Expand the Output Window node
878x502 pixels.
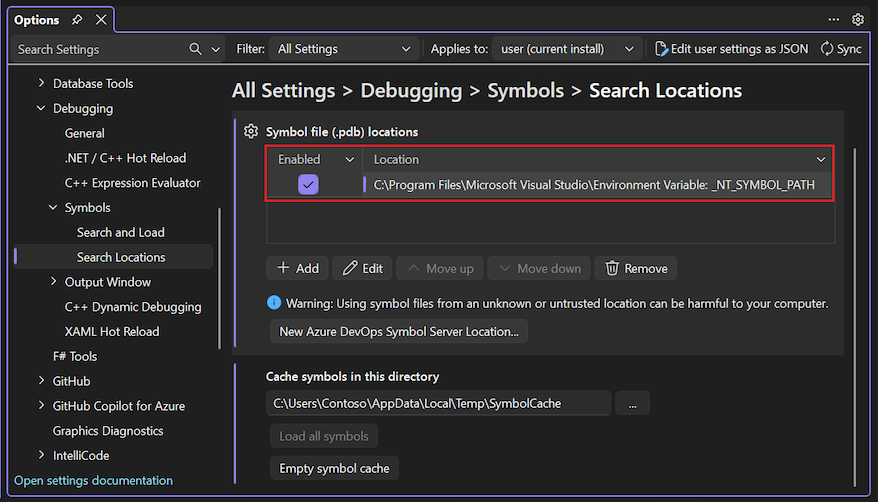point(54,282)
